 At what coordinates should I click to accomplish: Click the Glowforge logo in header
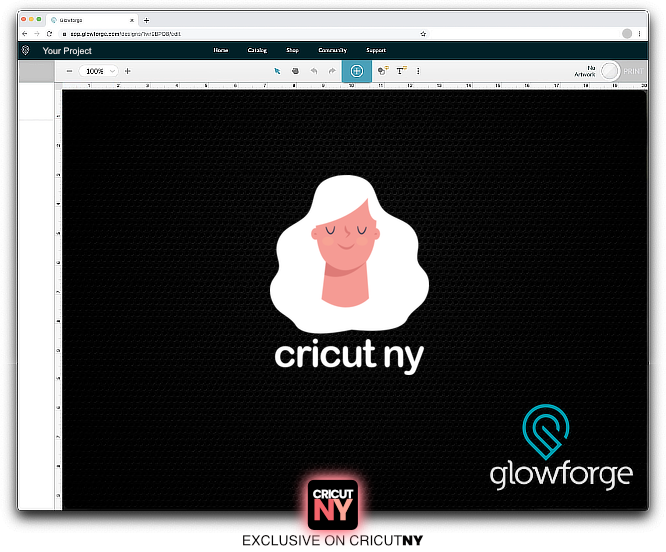point(26,50)
